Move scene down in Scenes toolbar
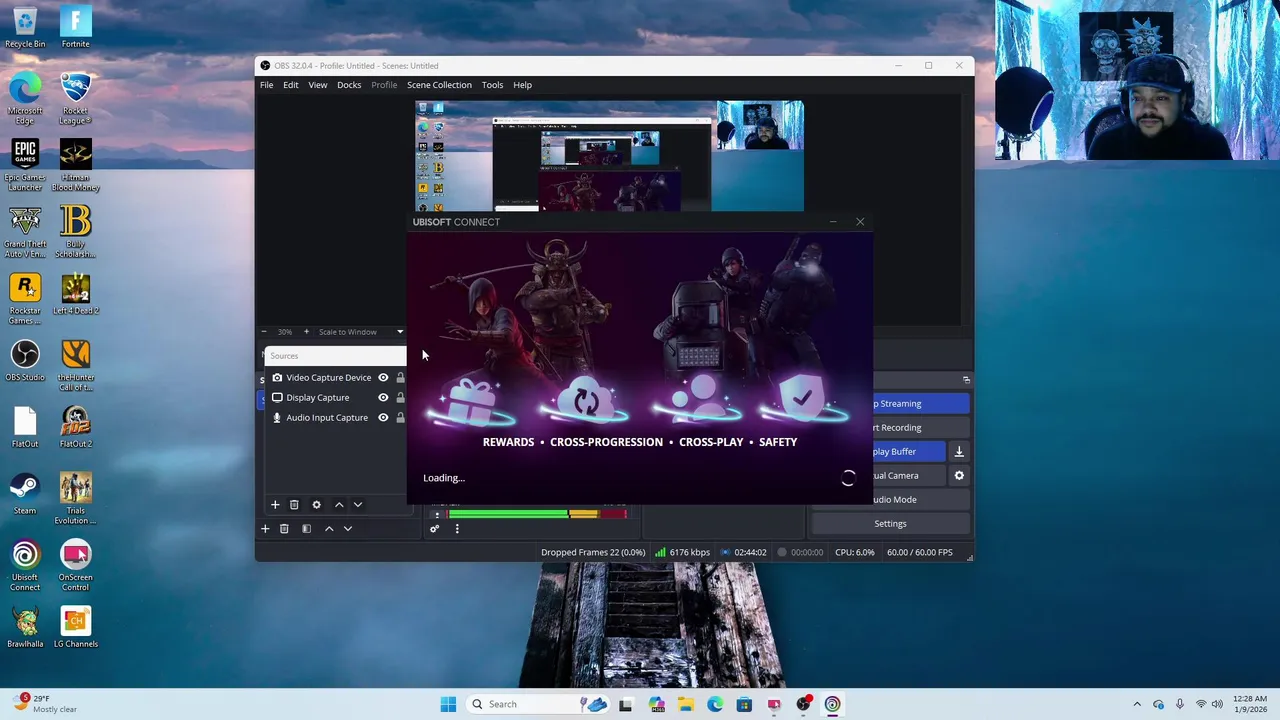 click(348, 529)
